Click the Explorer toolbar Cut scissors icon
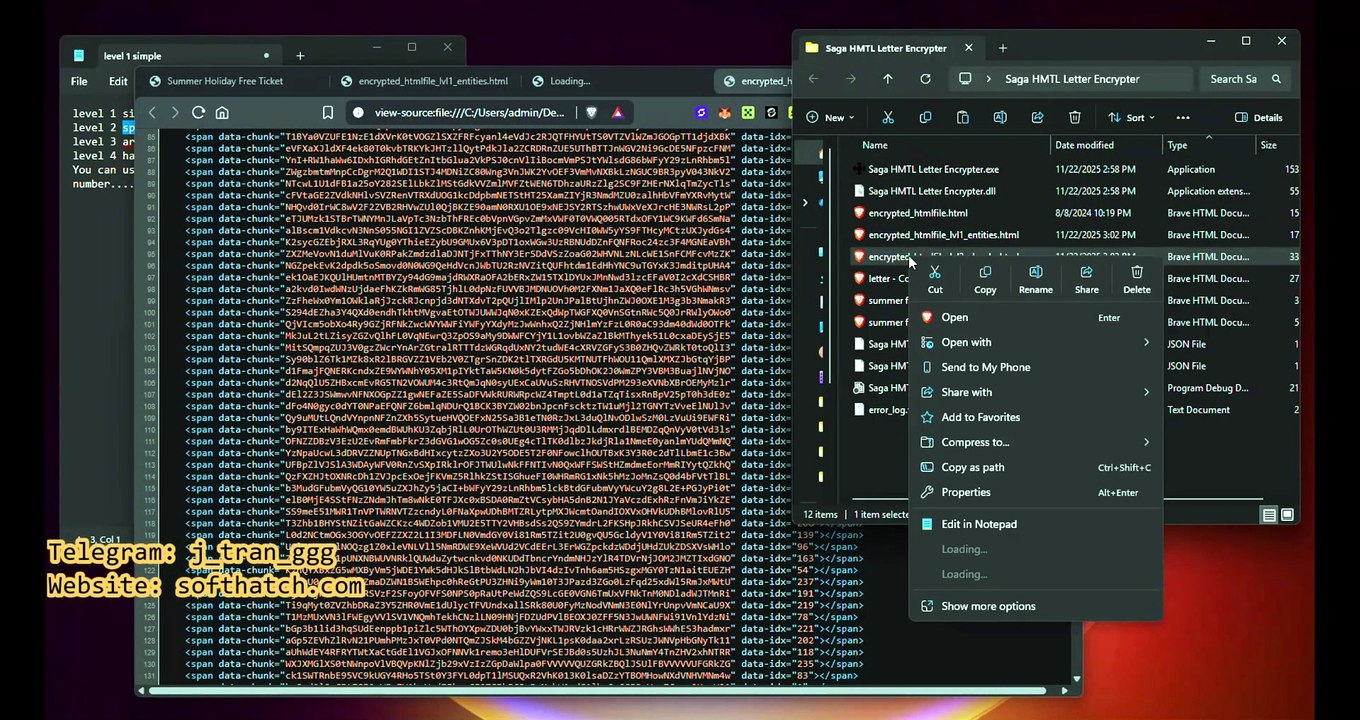This screenshot has width=1360, height=720. pyautogui.click(x=887, y=117)
